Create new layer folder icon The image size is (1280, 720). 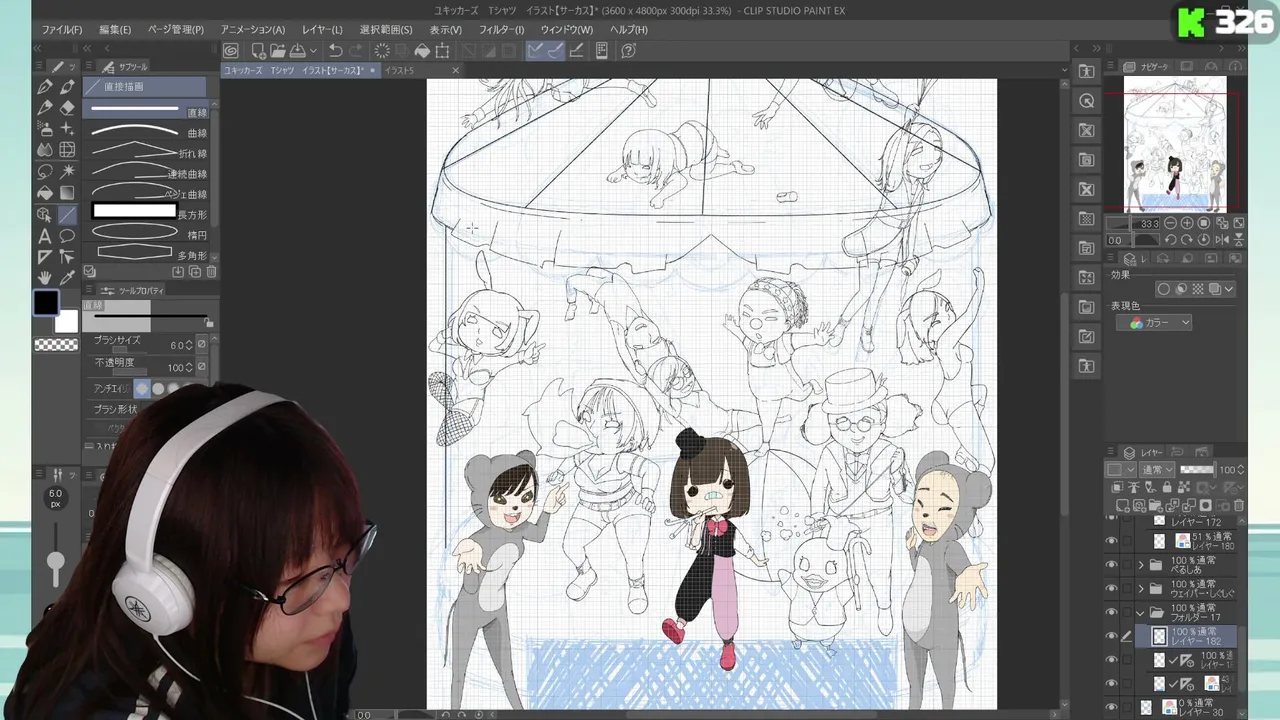1156,506
